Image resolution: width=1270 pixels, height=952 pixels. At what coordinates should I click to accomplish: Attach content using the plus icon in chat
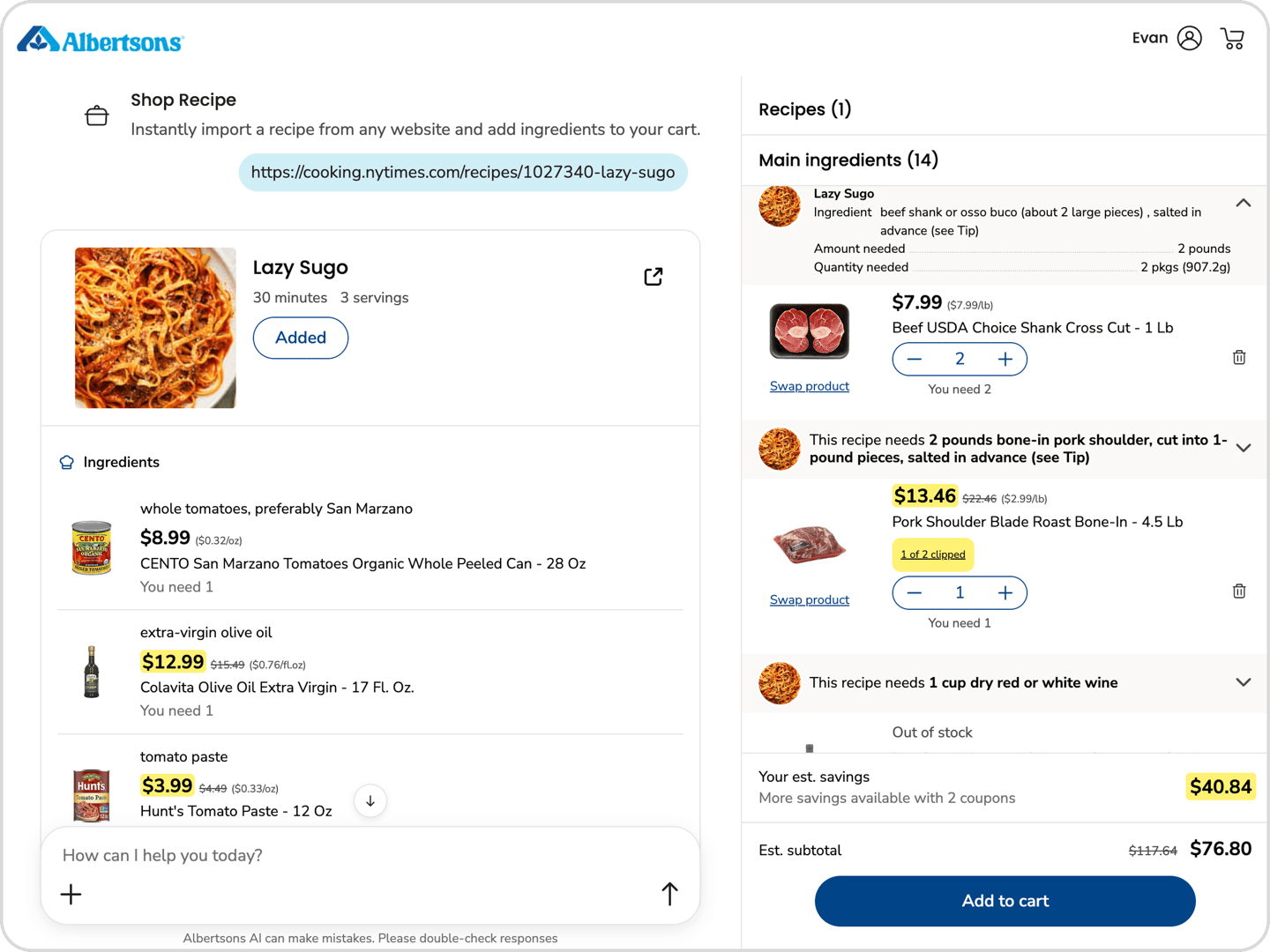click(x=71, y=894)
